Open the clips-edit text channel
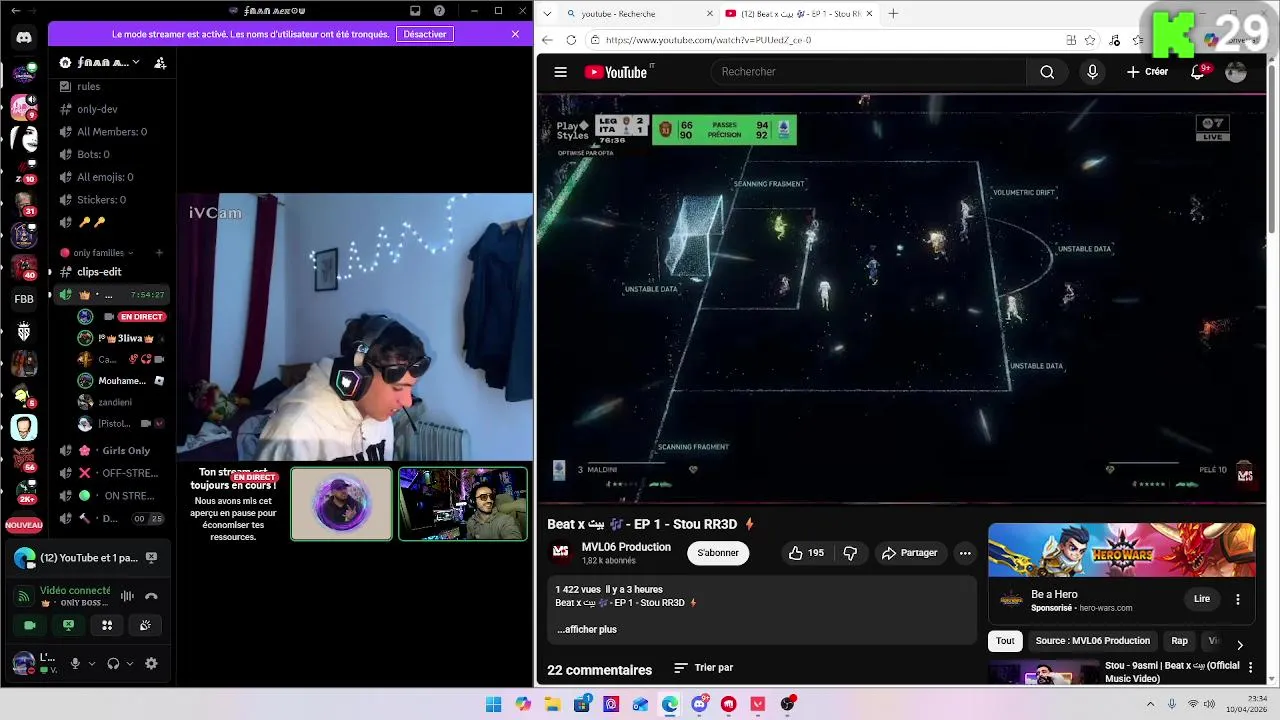Image resolution: width=1280 pixels, height=720 pixels. pyautogui.click(x=99, y=272)
